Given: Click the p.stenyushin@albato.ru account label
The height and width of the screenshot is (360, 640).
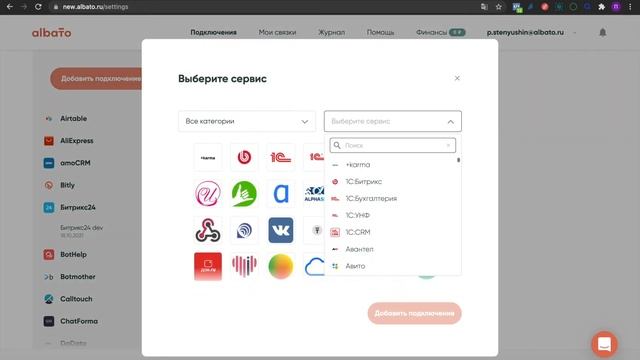Looking at the screenshot, I should (x=525, y=32).
